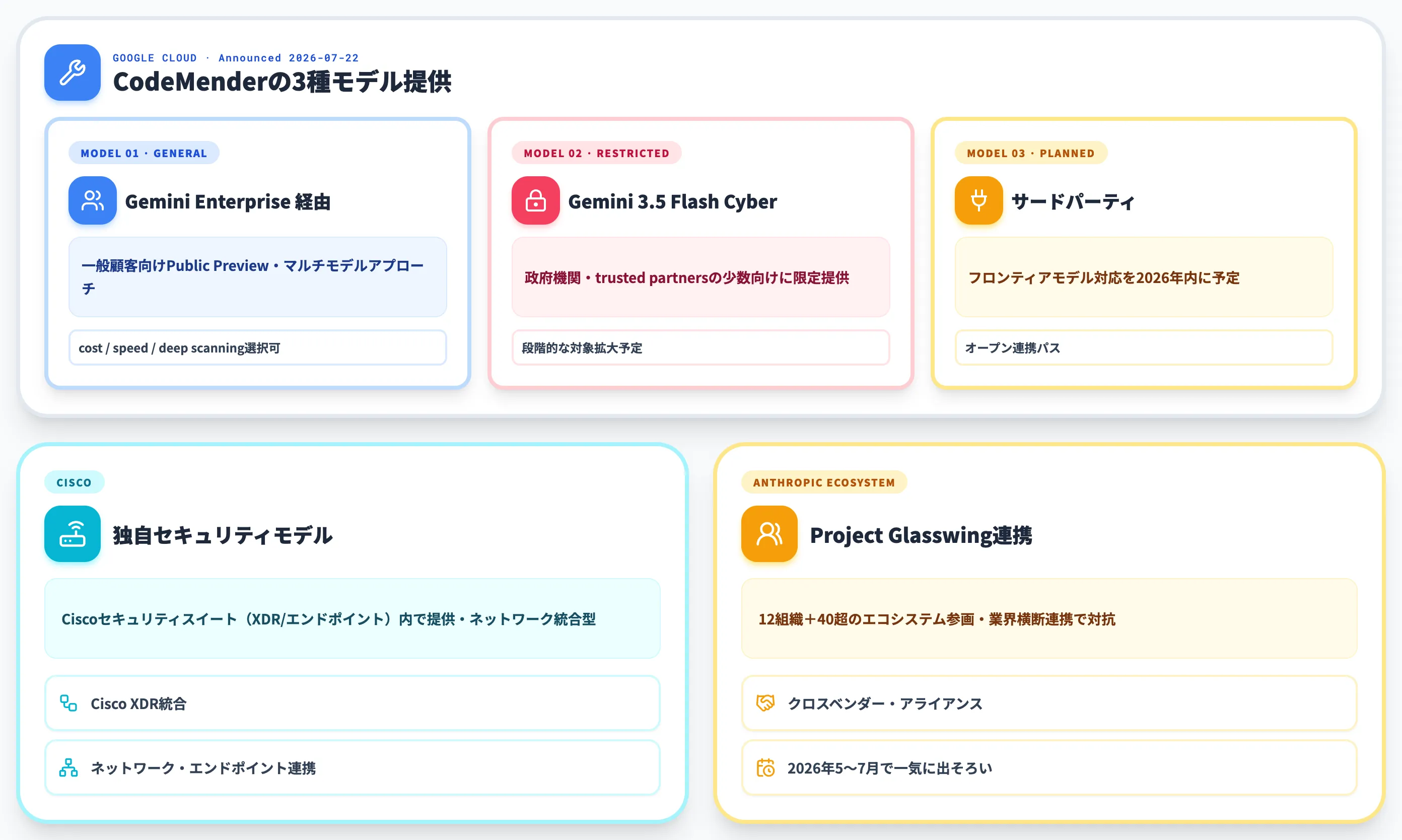Screen dimensions: 1402x840
Task: Click the 独自セキュリティモデル heading
Action: click(x=223, y=535)
